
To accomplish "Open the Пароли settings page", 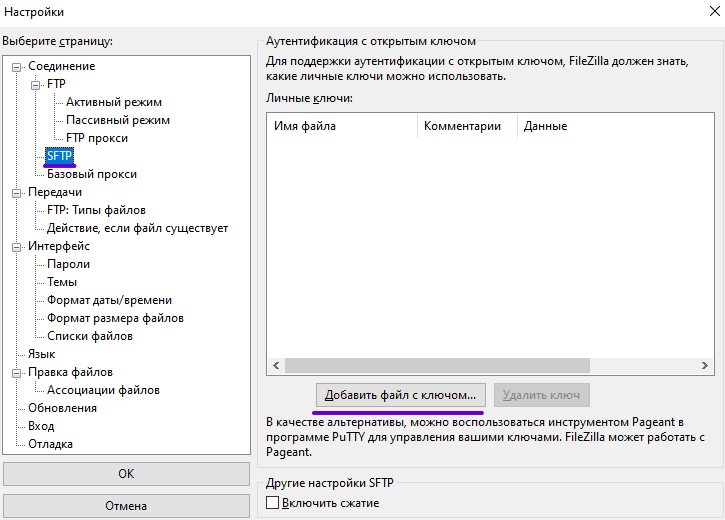I will click(x=68, y=264).
